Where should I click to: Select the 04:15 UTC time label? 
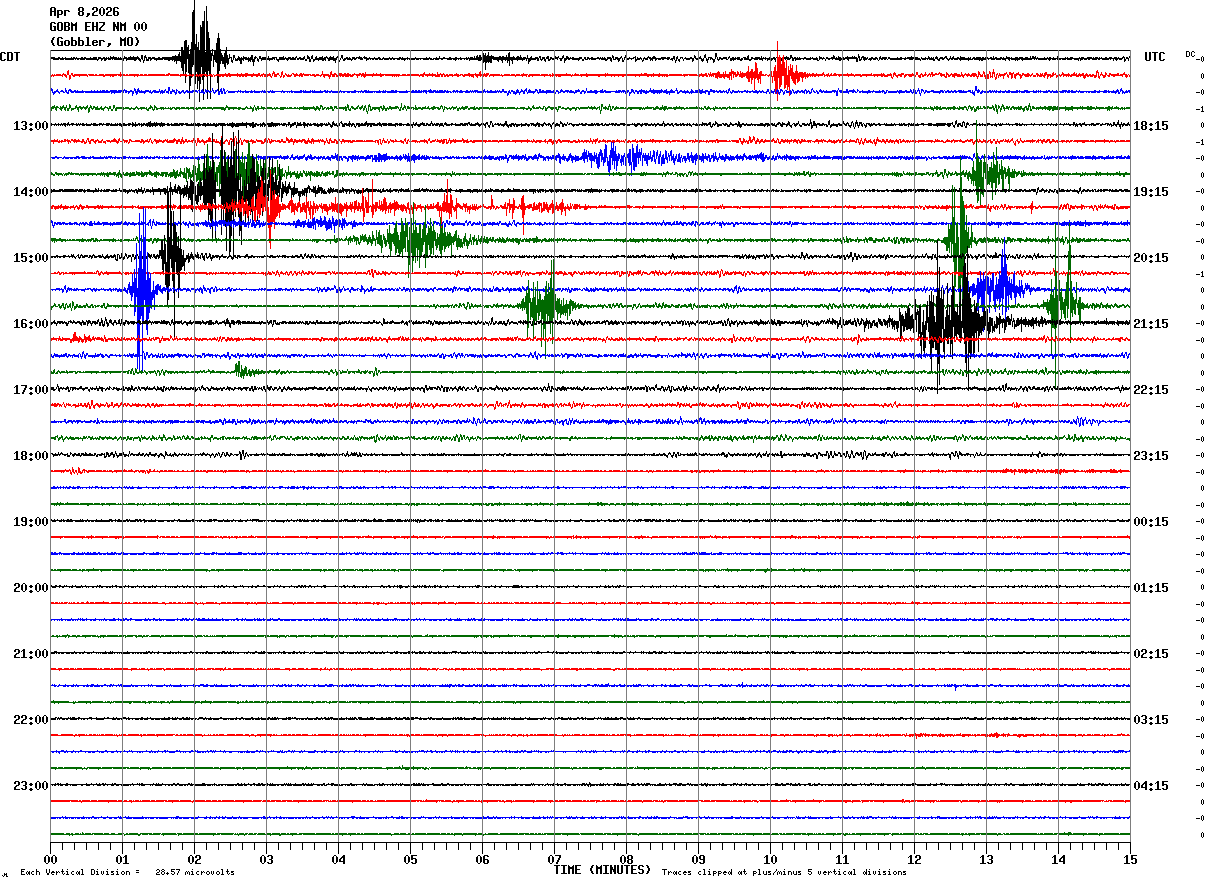1151,786
